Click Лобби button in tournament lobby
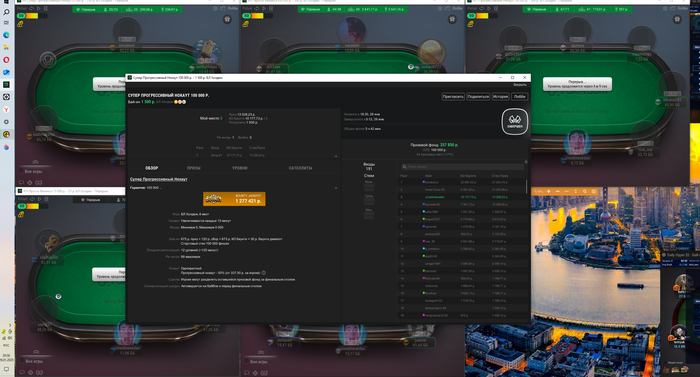The width and height of the screenshot is (700, 377). [520, 96]
